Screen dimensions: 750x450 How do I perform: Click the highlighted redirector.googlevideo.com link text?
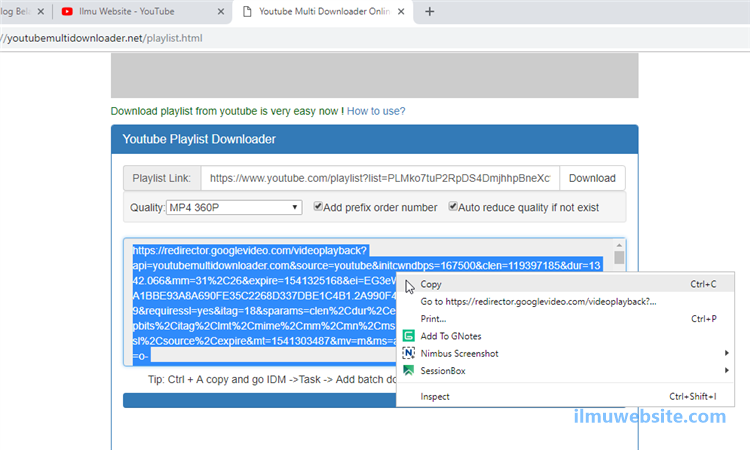pos(250,251)
